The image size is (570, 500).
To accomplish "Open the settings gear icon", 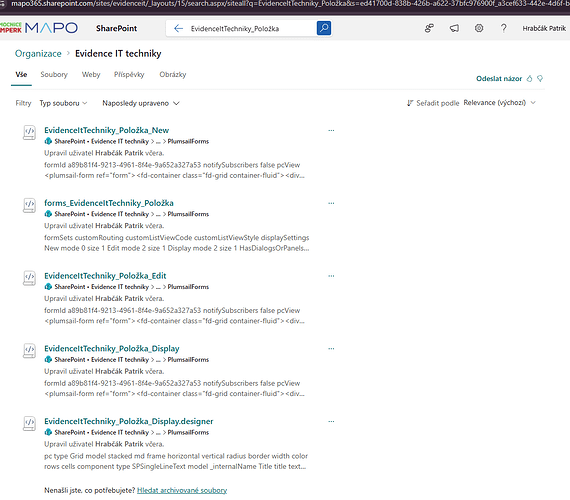I will click(479, 28).
